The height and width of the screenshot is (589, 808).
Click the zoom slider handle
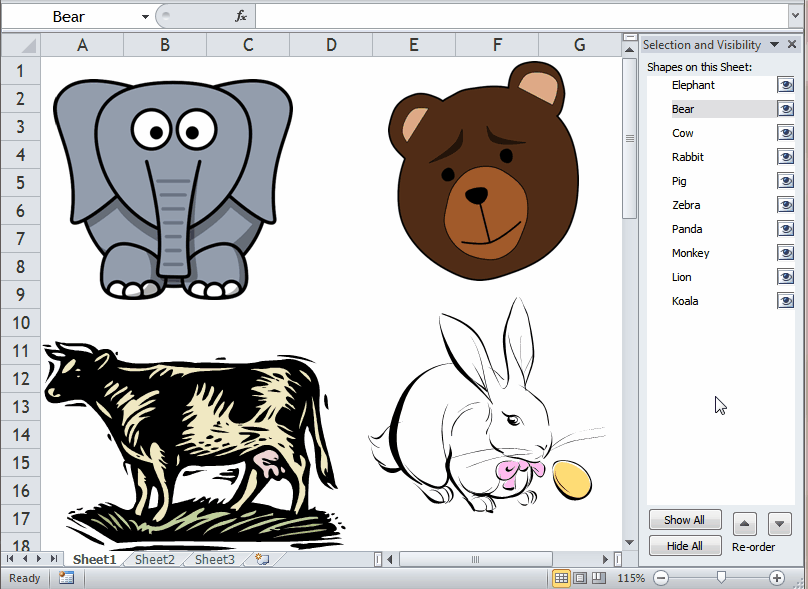click(721, 578)
